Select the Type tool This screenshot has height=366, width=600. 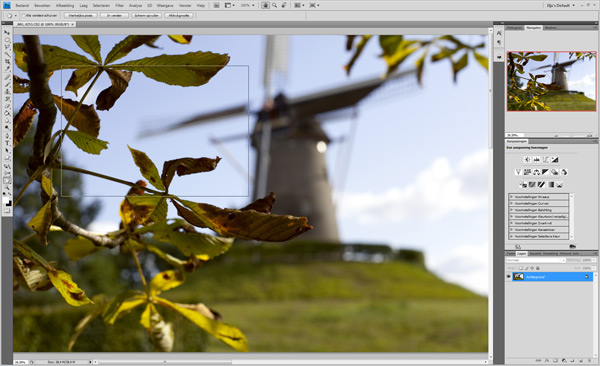coord(7,143)
